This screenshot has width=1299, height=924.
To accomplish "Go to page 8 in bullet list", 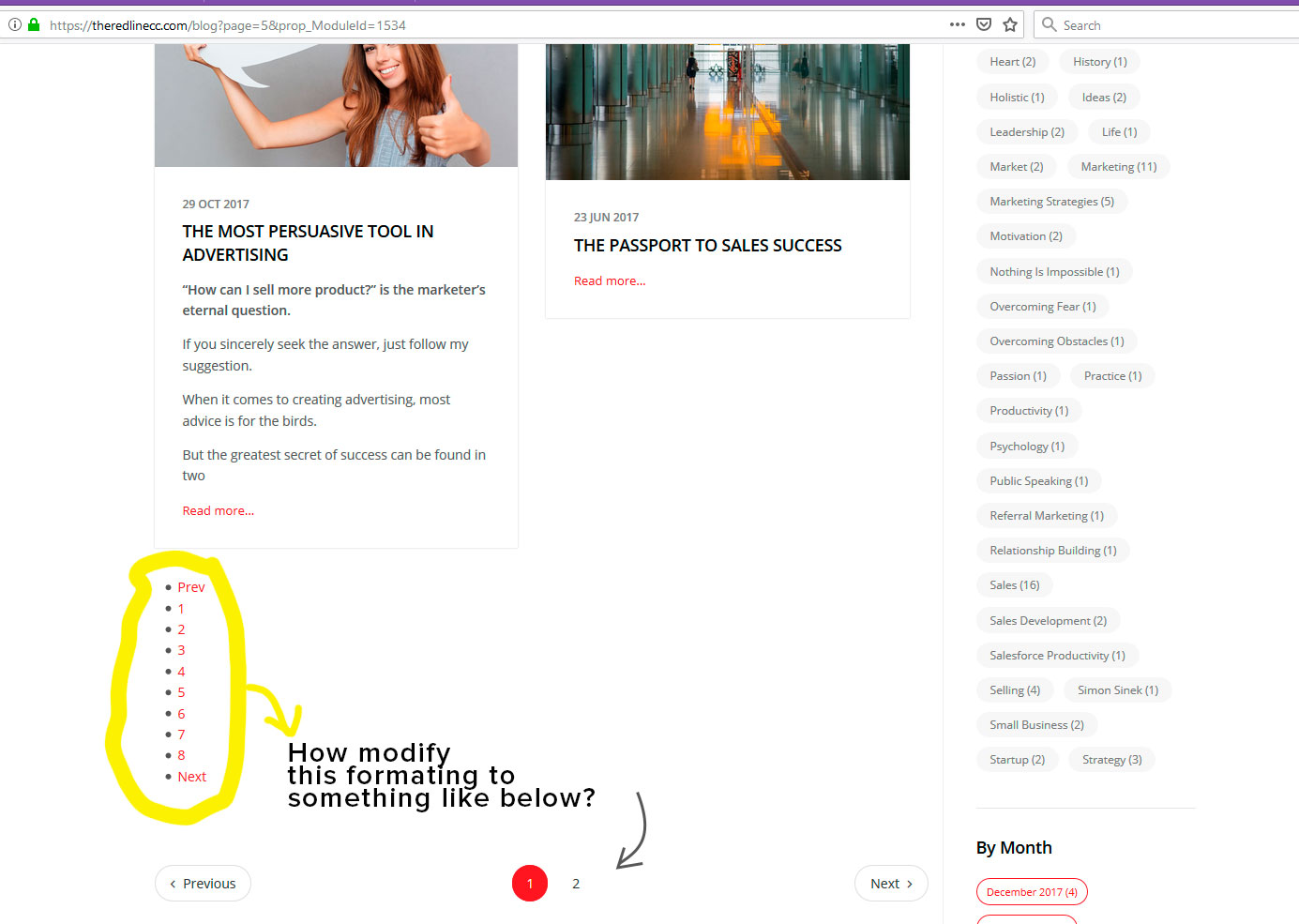I will coord(181,755).
